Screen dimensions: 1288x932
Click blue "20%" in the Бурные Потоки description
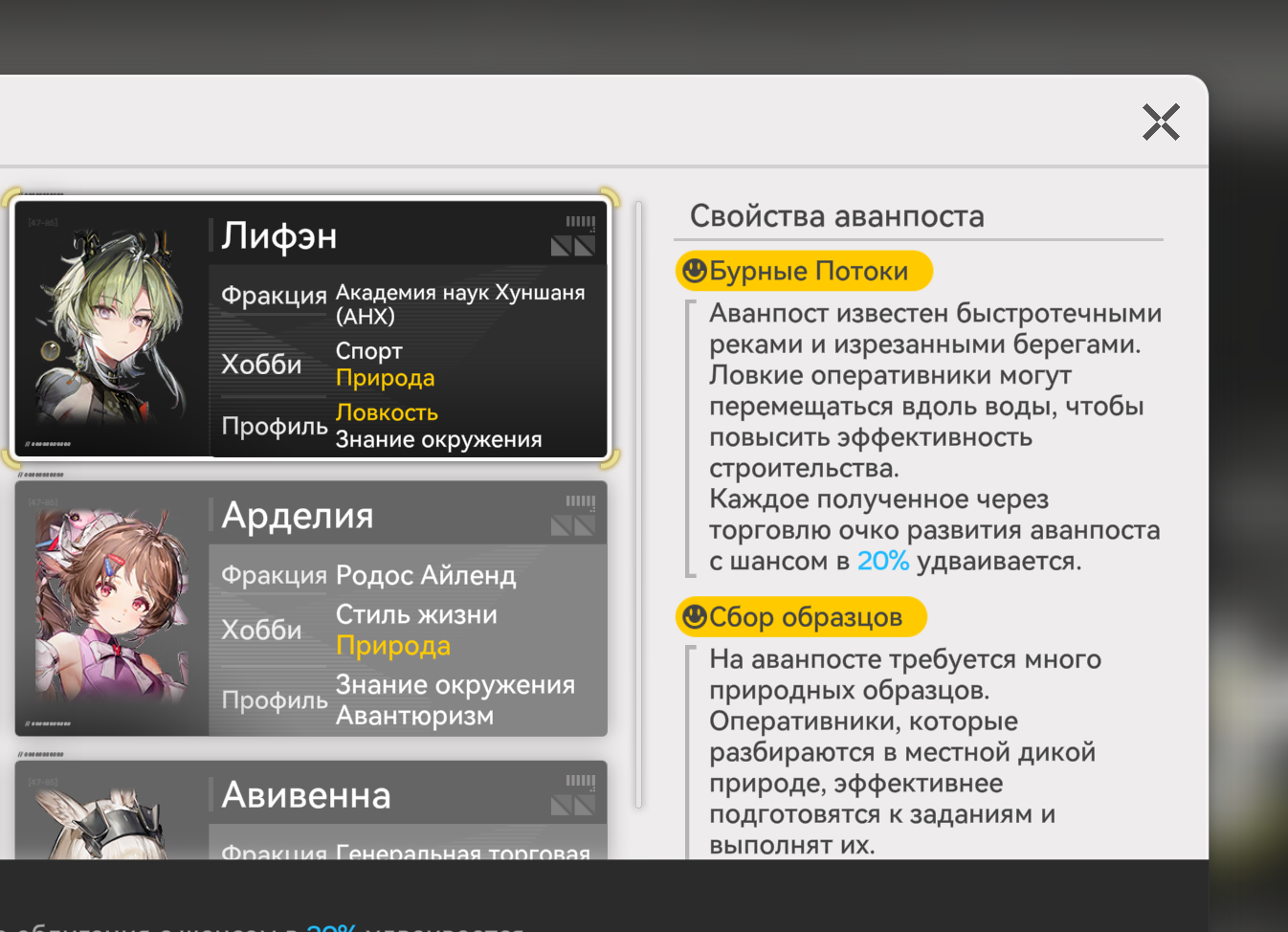point(883,561)
